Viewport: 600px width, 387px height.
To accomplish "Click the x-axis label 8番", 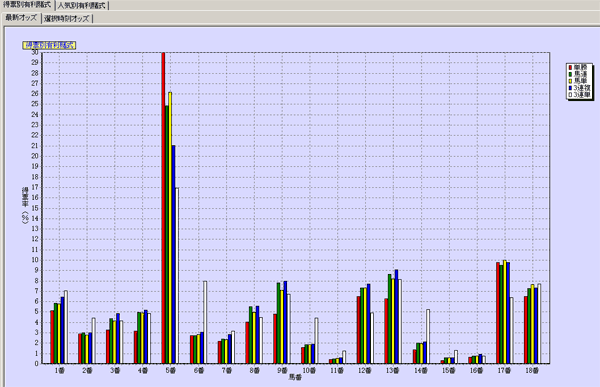I will [x=254, y=371].
